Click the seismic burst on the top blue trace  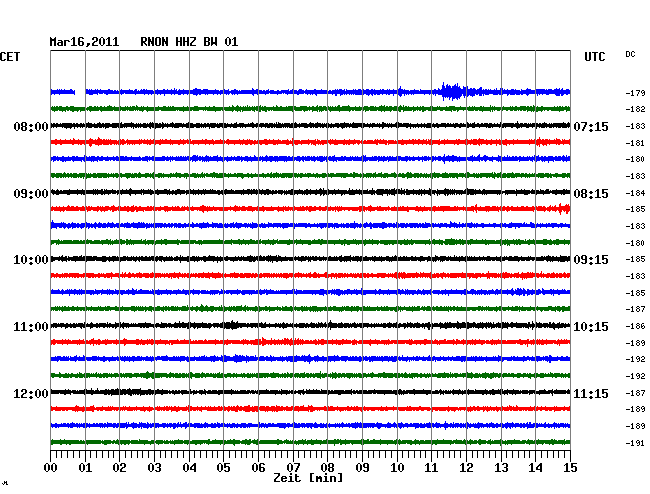coord(453,92)
